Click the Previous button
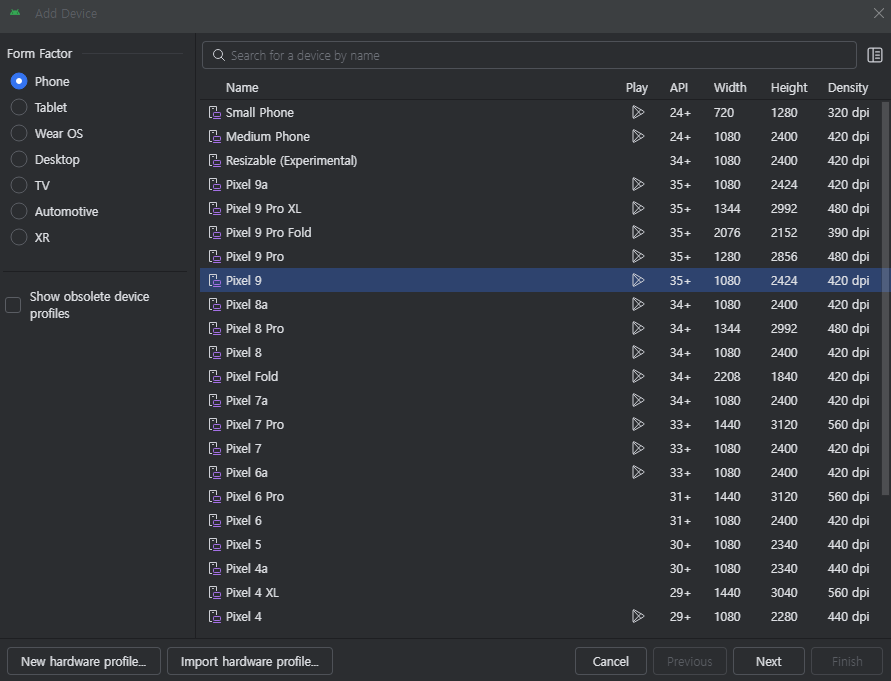This screenshot has height=681, width=891. 689,661
